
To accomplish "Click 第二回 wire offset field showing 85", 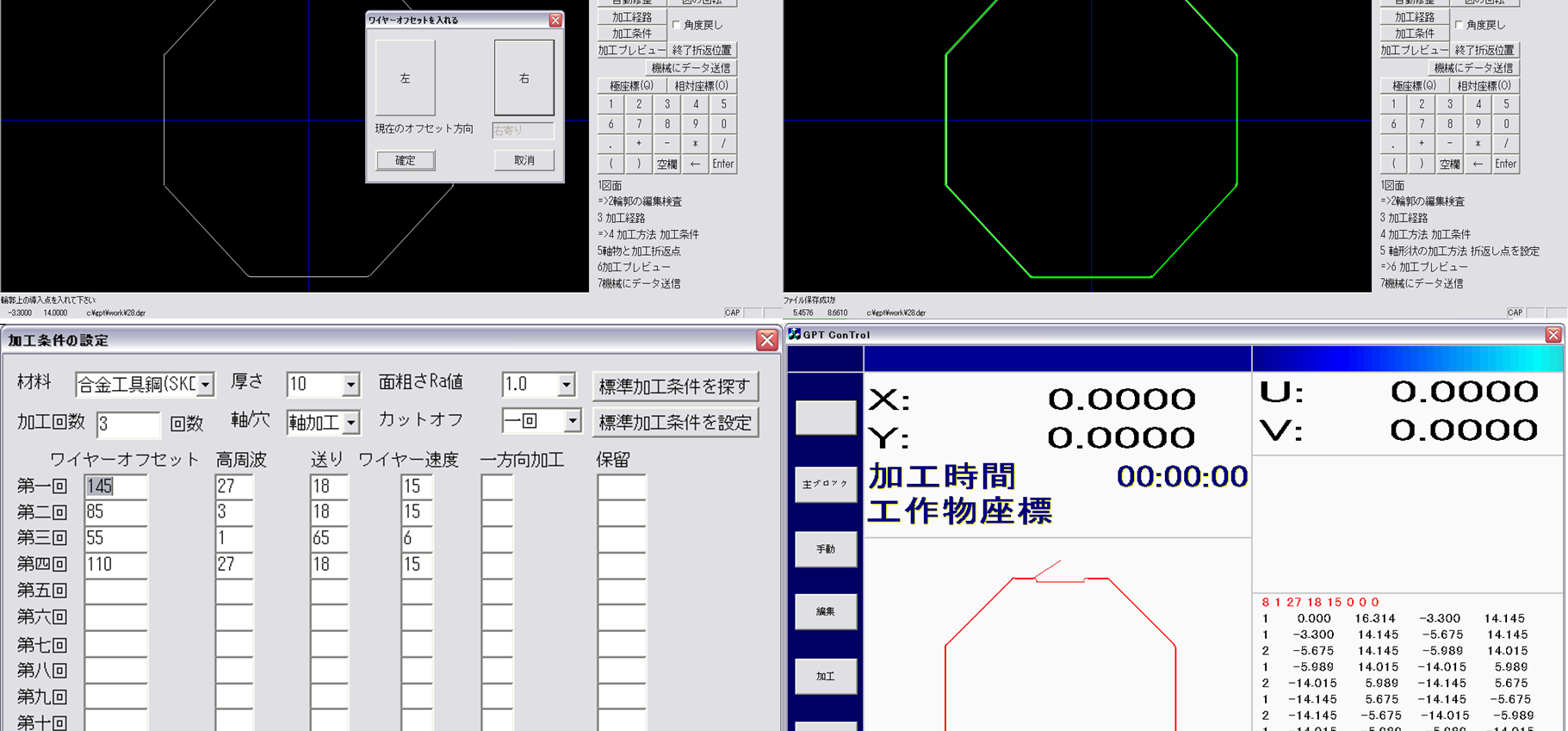I will pos(116,512).
